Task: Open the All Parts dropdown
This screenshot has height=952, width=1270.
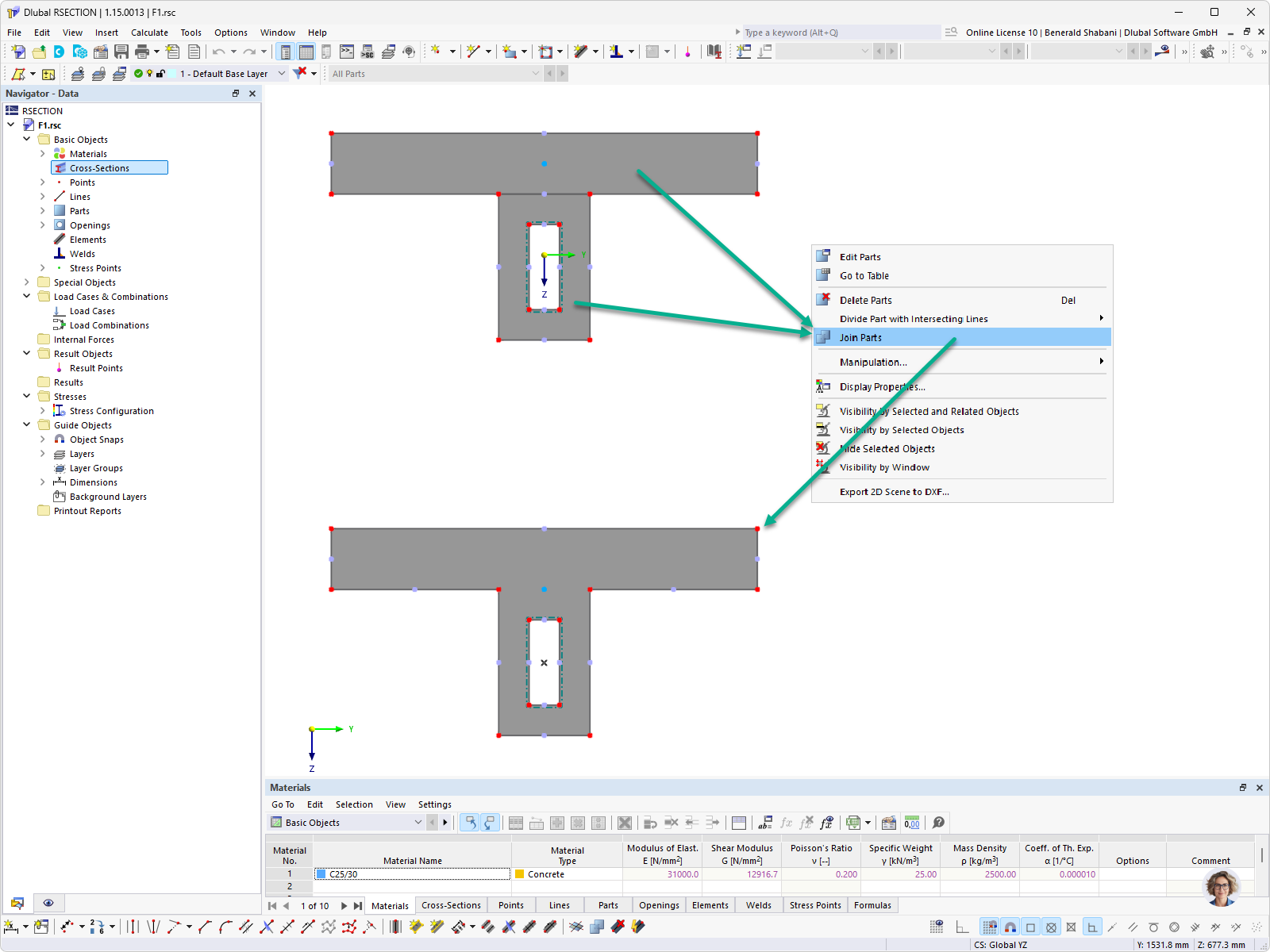Action: tap(535, 74)
